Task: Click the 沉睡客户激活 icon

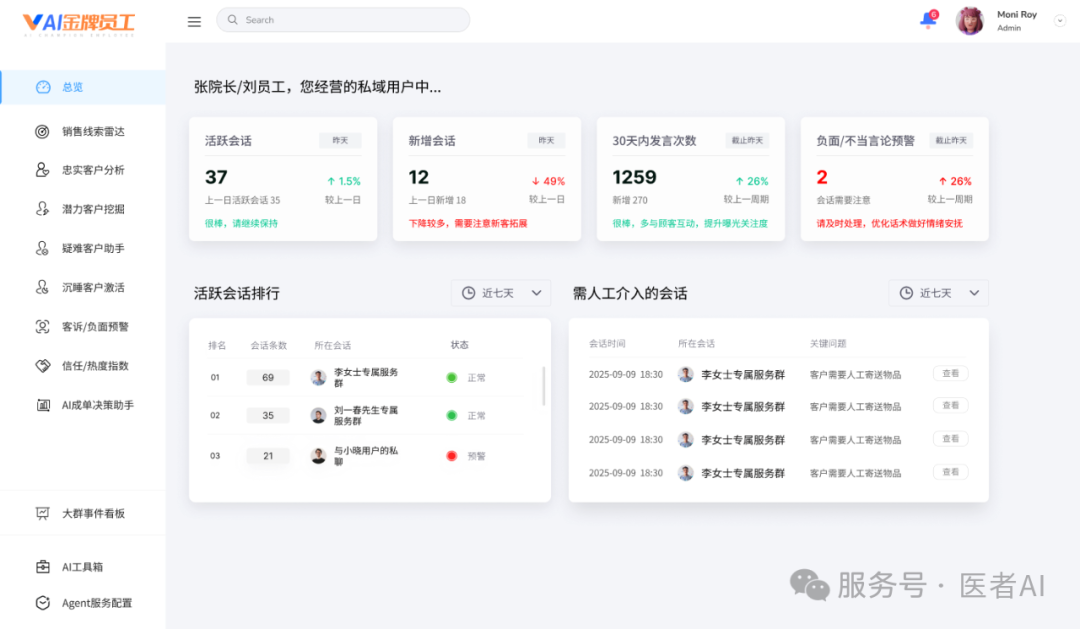Action: (x=42, y=287)
